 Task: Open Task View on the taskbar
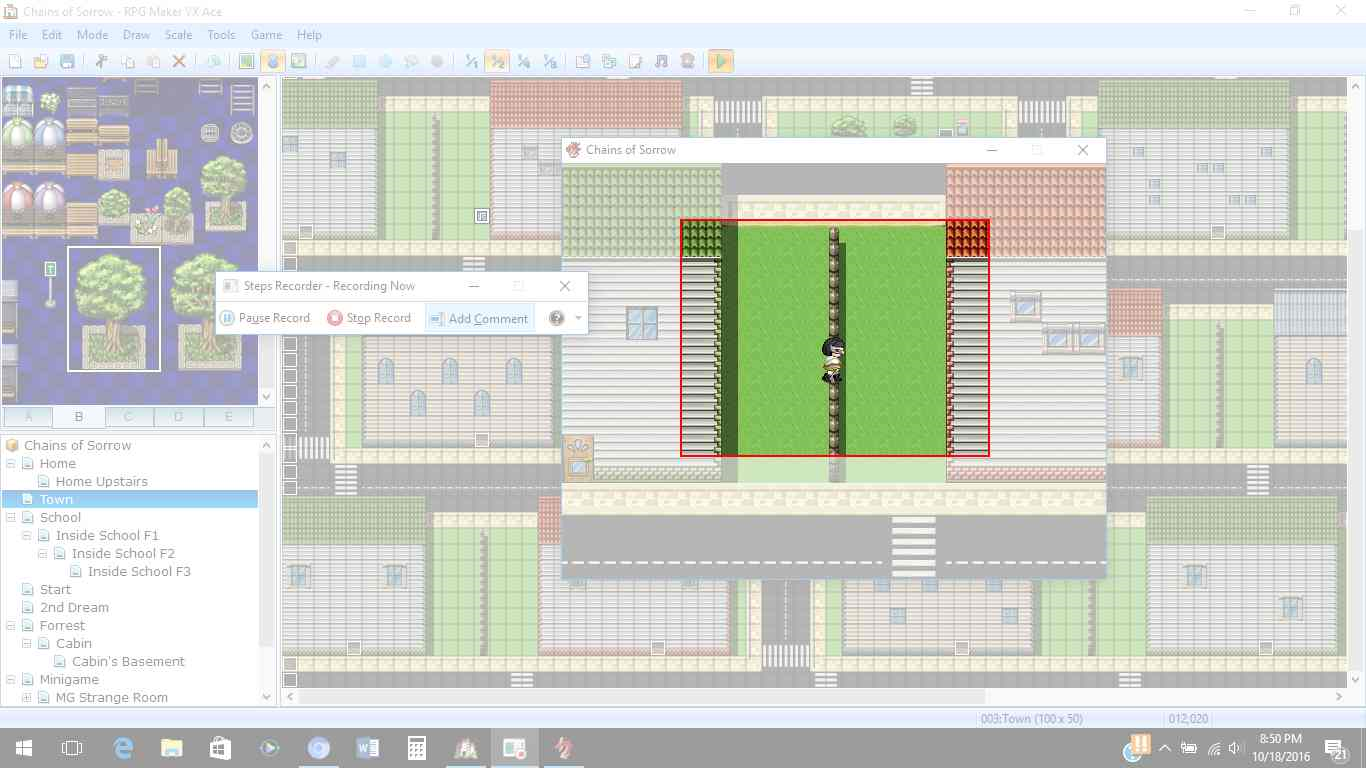(72, 748)
